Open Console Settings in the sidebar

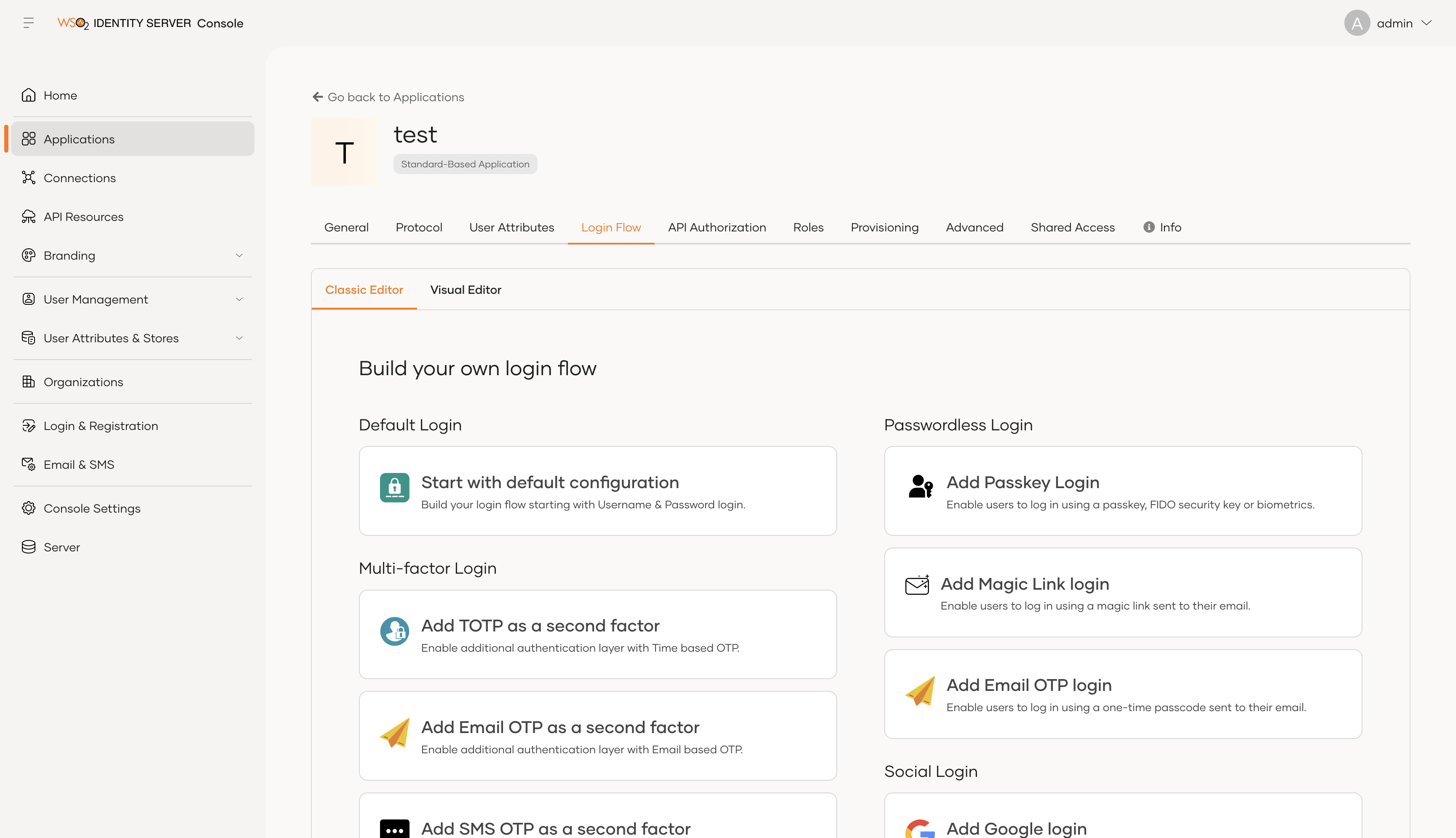(x=132, y=508)
